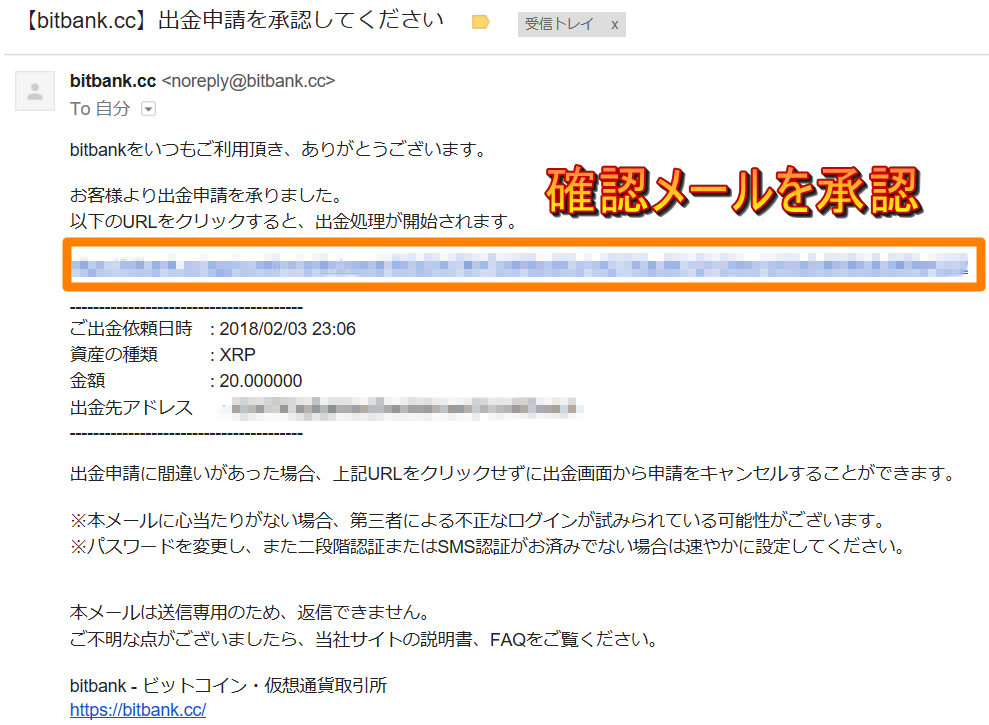
Task: Click the sender avatar placeholder icon
Action: pyautogui.click(x=35, y=91)
